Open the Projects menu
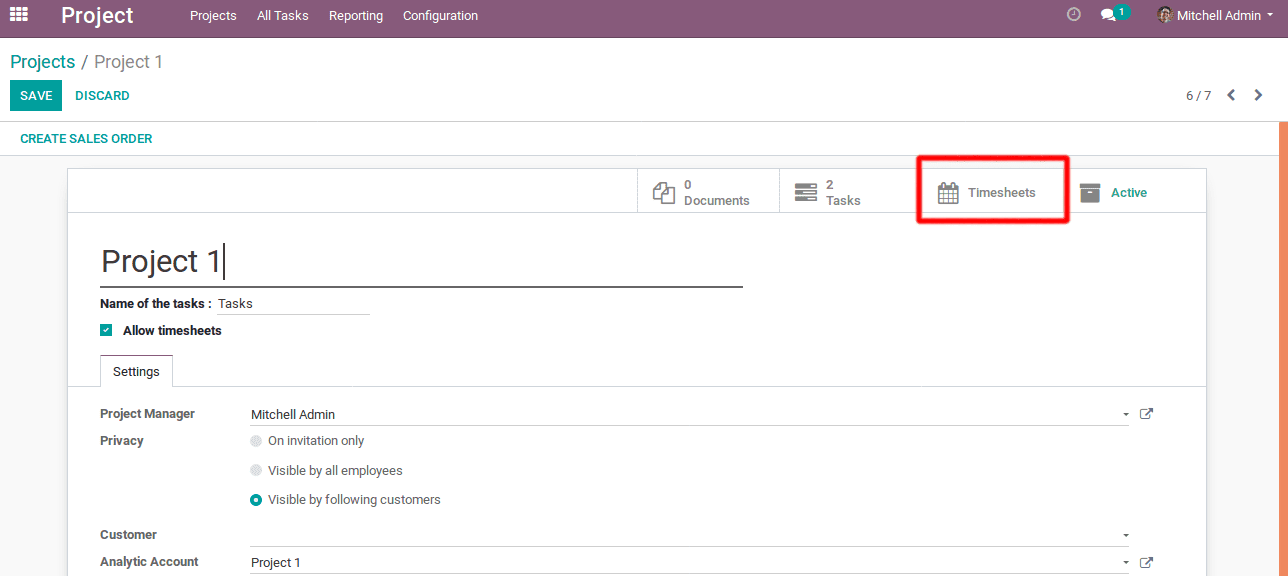 tap(213, 15)
